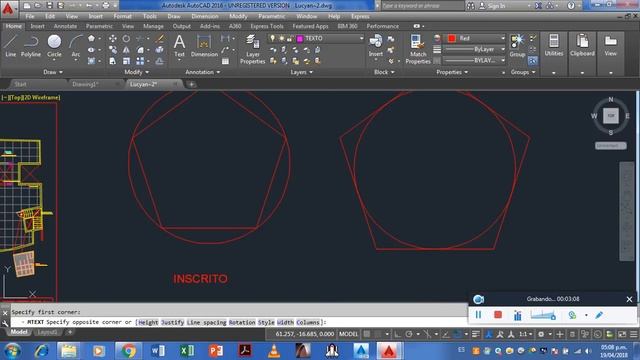
Task: Click Match Properties
Action: [x=418, y=49]
